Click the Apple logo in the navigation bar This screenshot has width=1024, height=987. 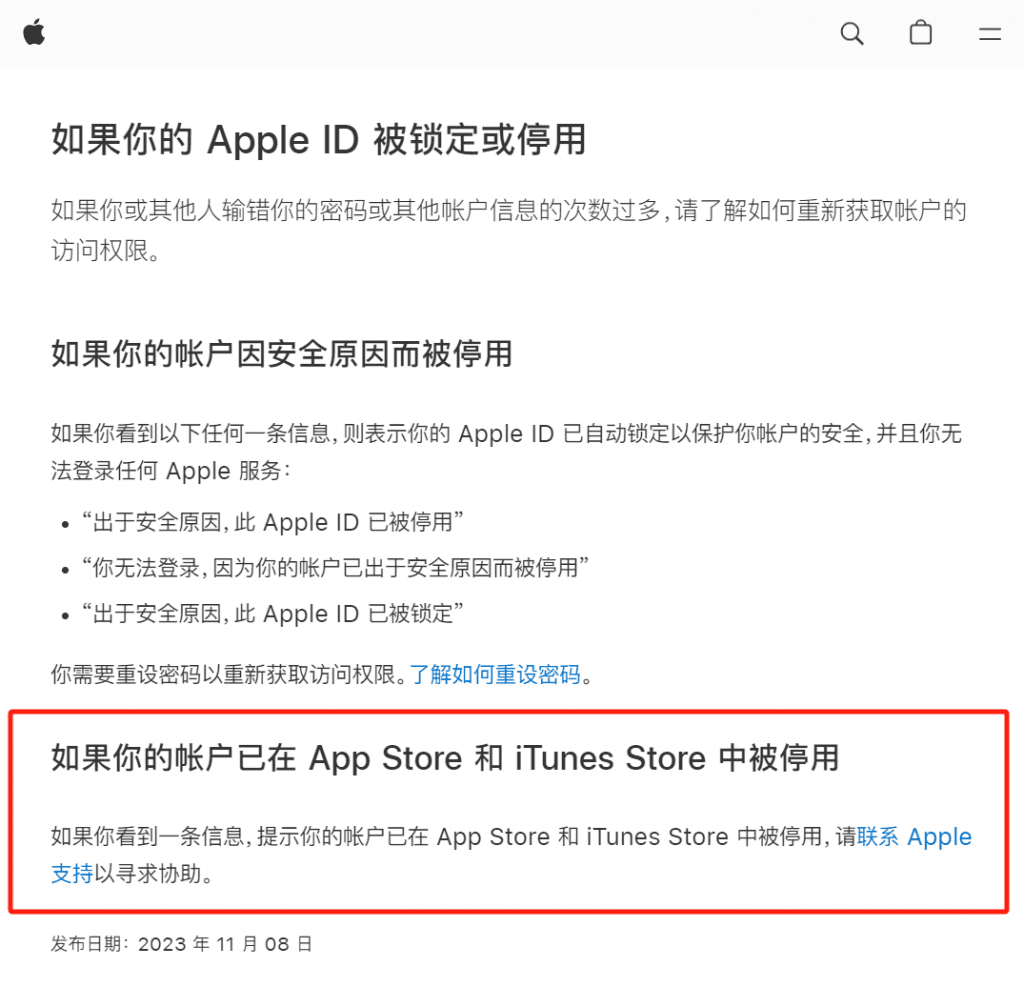pyautogui.click(x=34, y=33)
